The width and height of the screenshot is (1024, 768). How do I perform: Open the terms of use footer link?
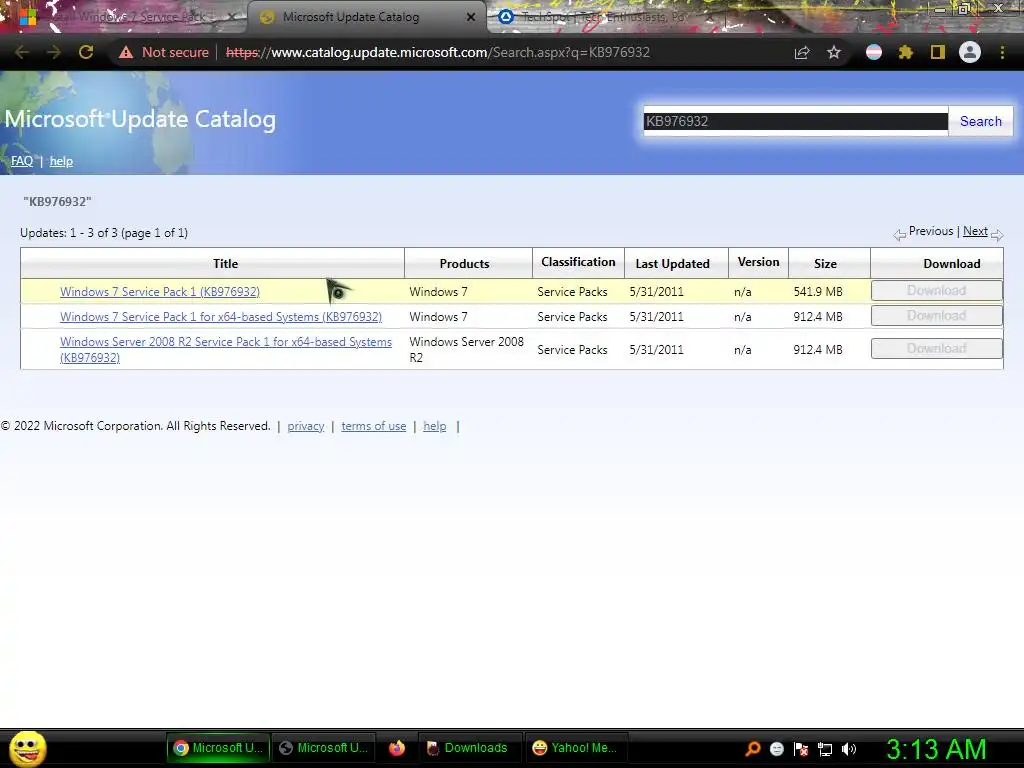(x=374, y=426)
